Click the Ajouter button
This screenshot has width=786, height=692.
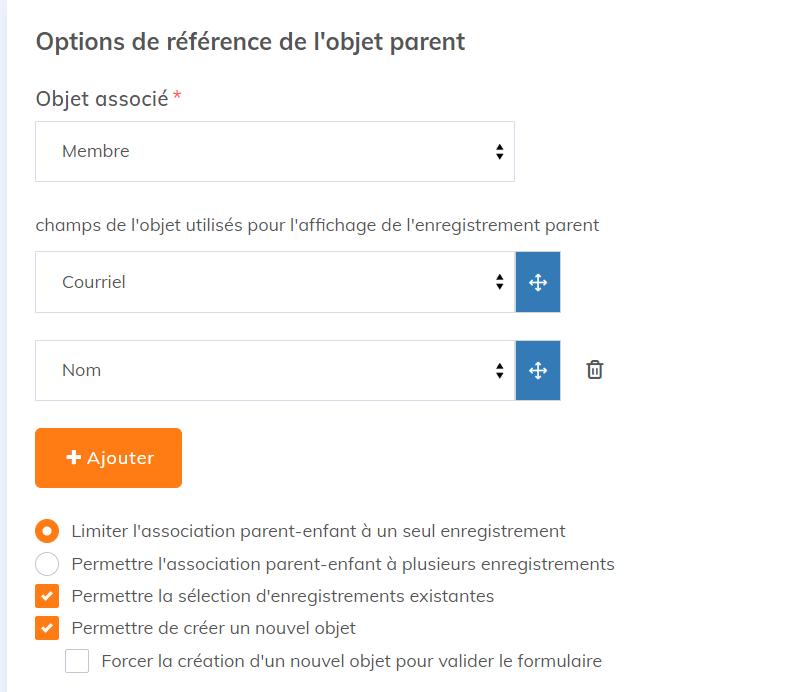click(108, 458)
